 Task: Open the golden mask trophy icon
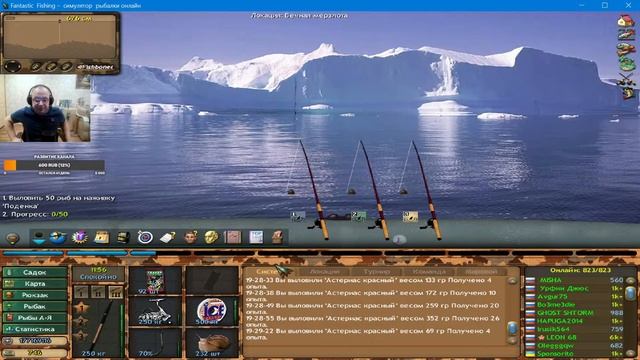pos(211,237)
